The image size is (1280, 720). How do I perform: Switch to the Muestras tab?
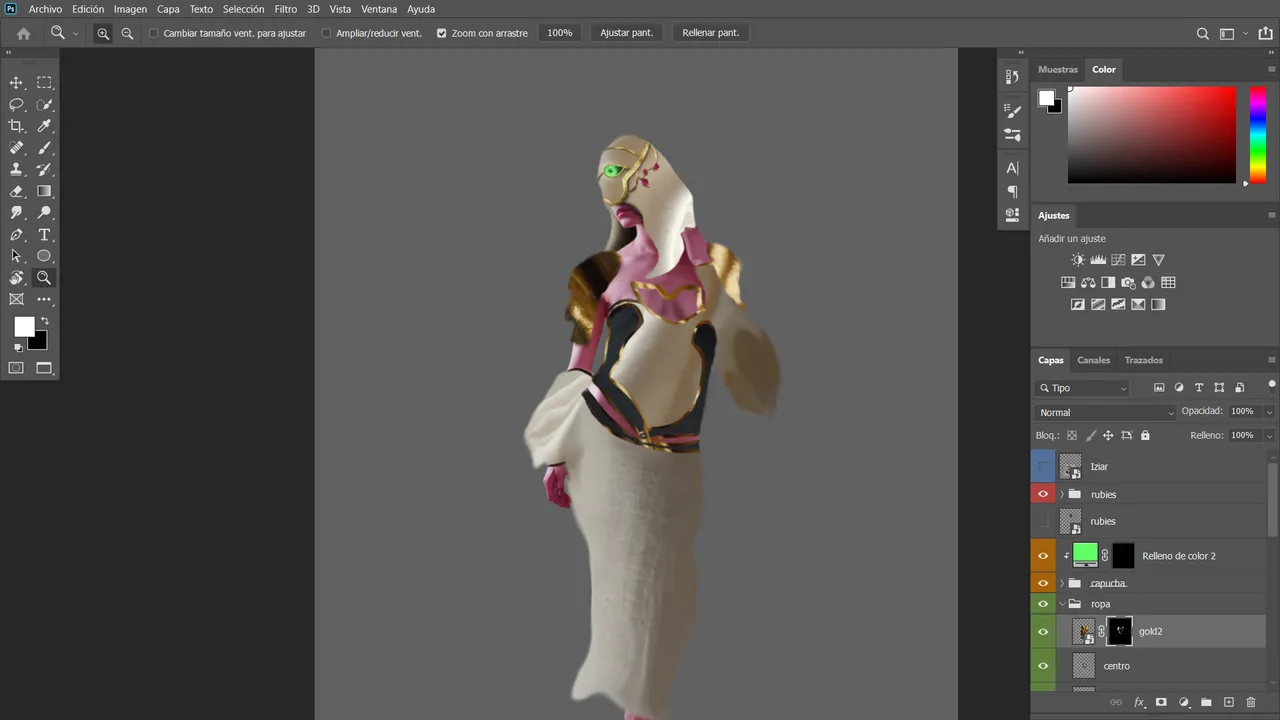[1058, 70]
